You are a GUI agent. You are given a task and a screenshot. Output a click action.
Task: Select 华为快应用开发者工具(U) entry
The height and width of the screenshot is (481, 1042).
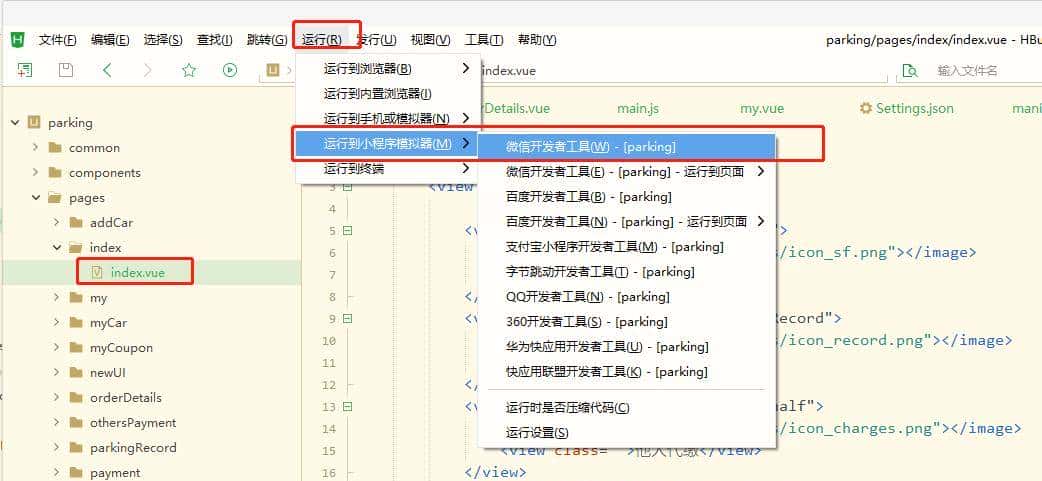tap(626, 347)
